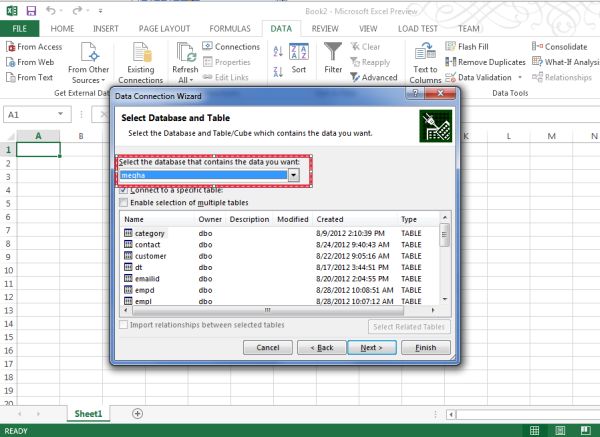Click the Excel logo icon in title bar
Image resolution: width=600 pixels, height=437 pixels.
click(12, 11)
